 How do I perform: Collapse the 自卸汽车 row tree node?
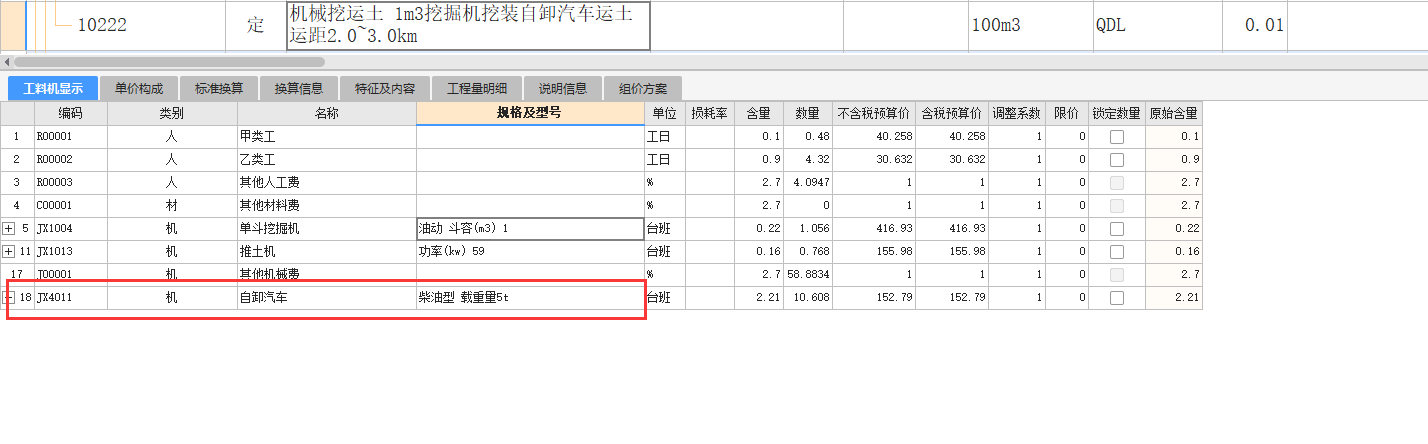tap(10, 297)
